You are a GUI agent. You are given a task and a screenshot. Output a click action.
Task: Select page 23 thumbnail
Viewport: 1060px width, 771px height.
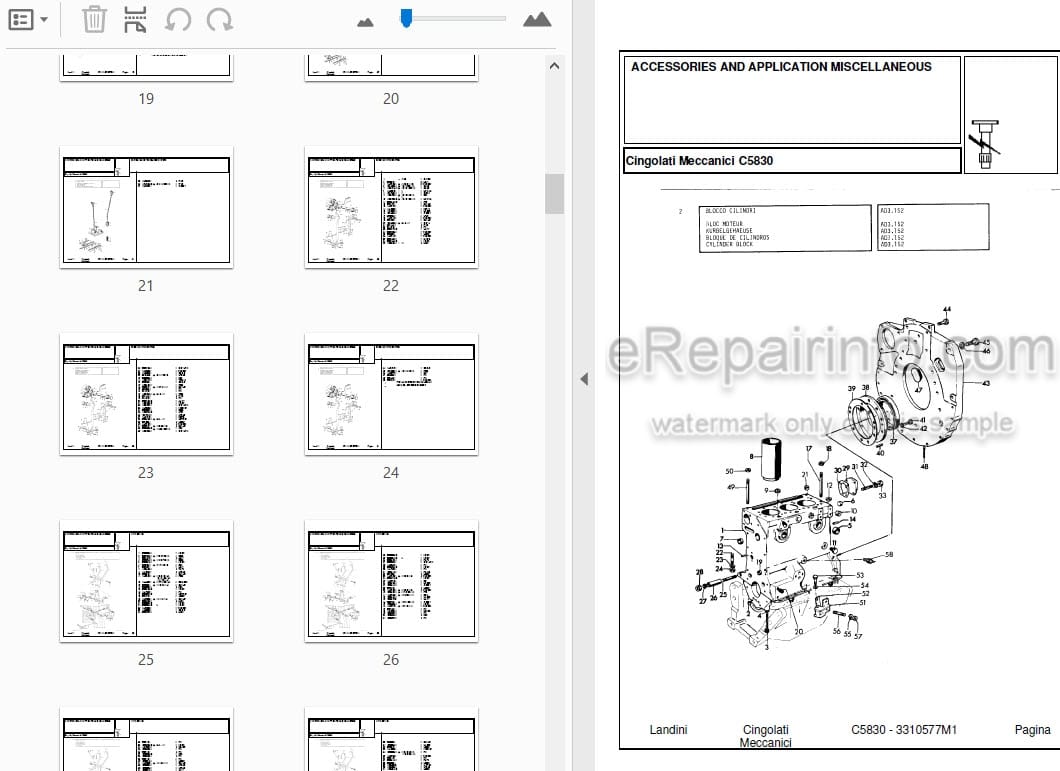coord(146,394)
